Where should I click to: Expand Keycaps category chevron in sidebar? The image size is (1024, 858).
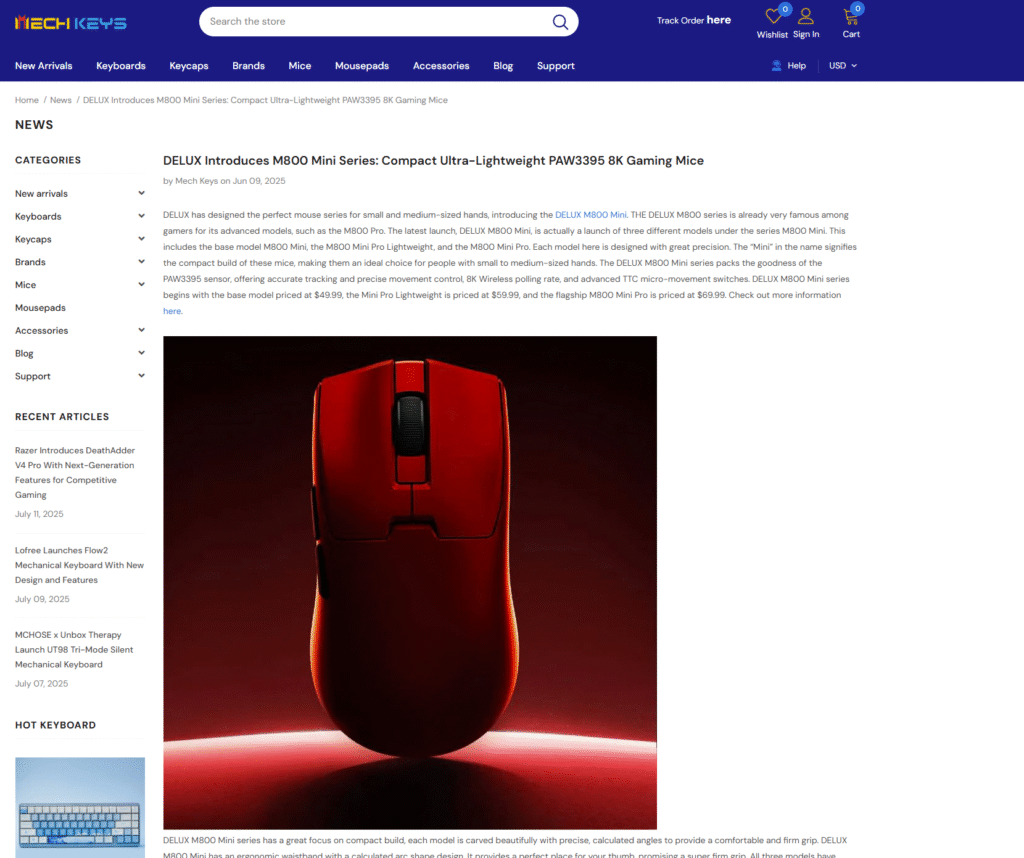tap(141, 239)
